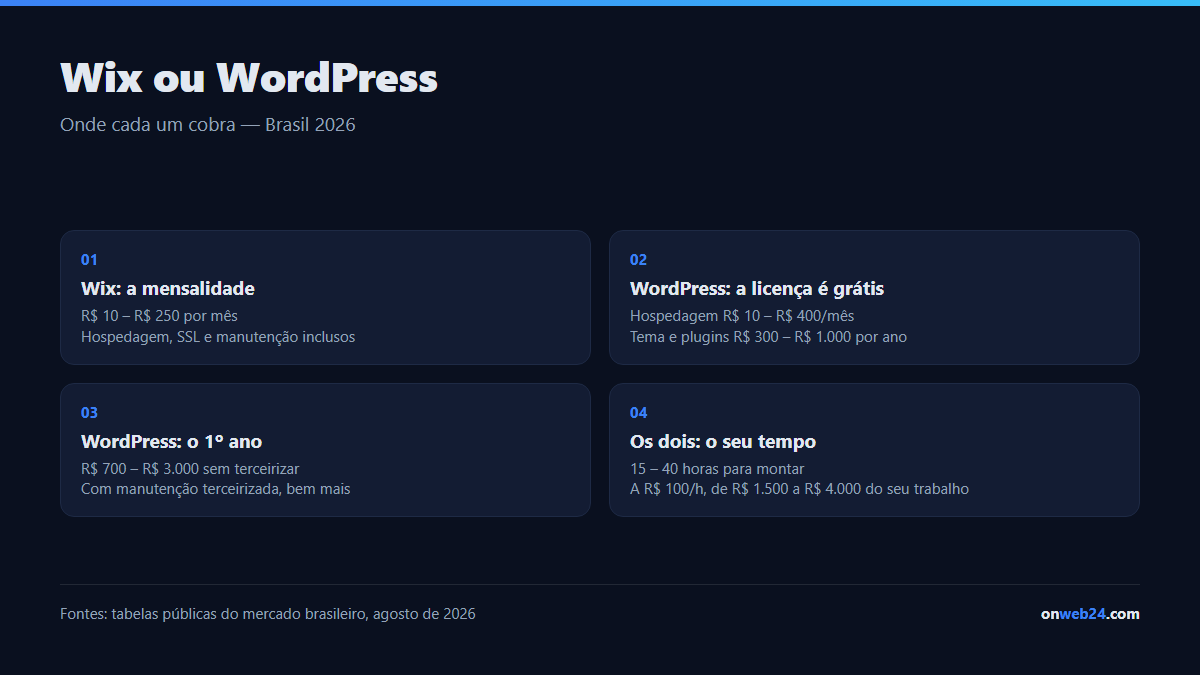
Task: Click card number '04'
Action: tap(638, 413)
